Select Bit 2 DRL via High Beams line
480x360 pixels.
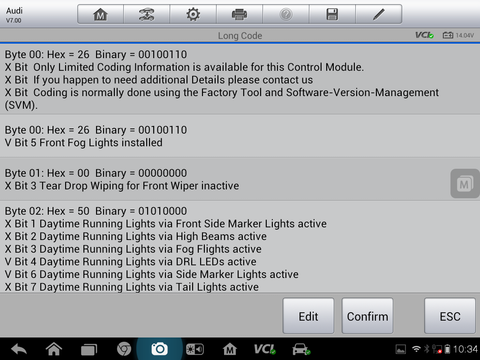tap(136, 236)
